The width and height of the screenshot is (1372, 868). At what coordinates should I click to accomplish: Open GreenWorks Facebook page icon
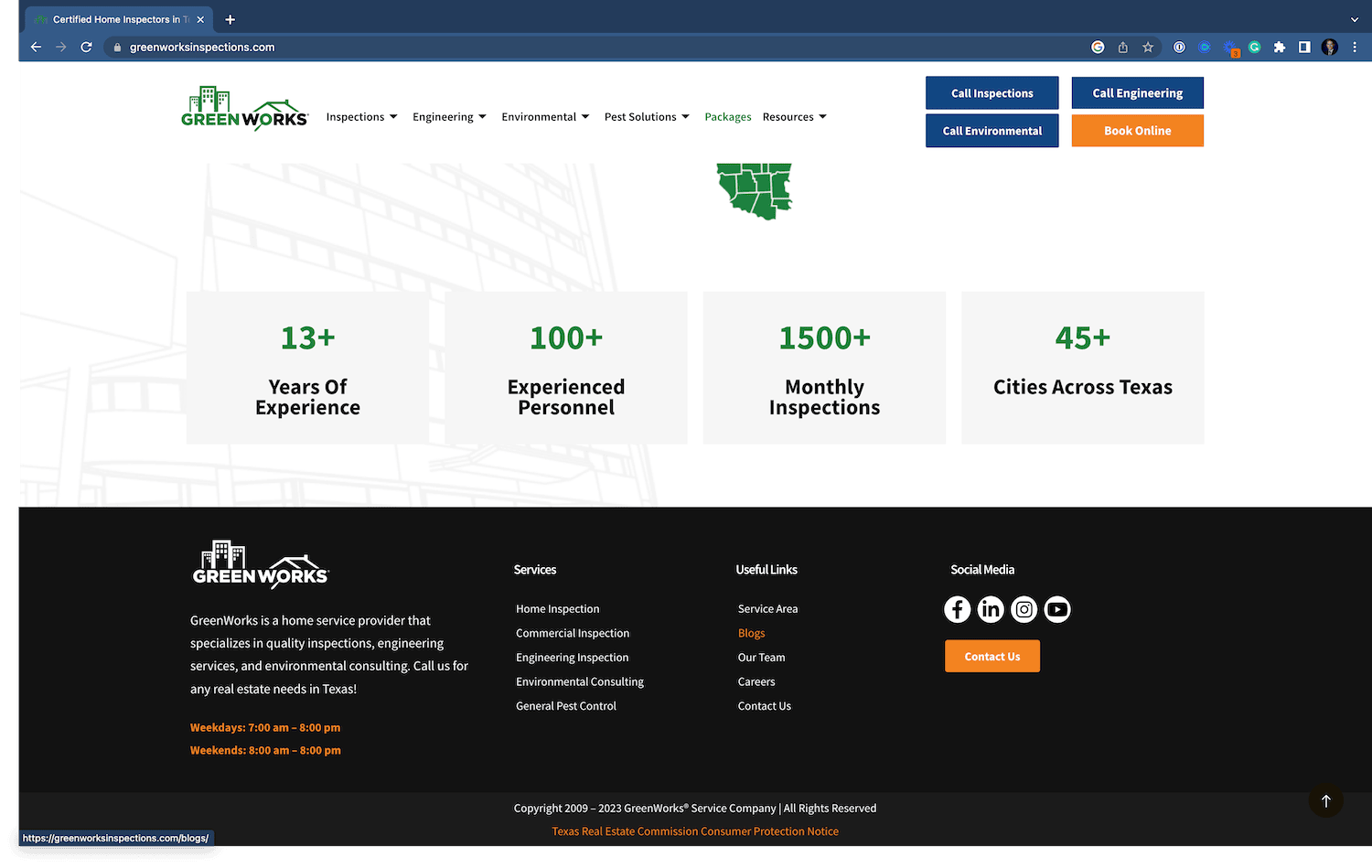[957, 609]
